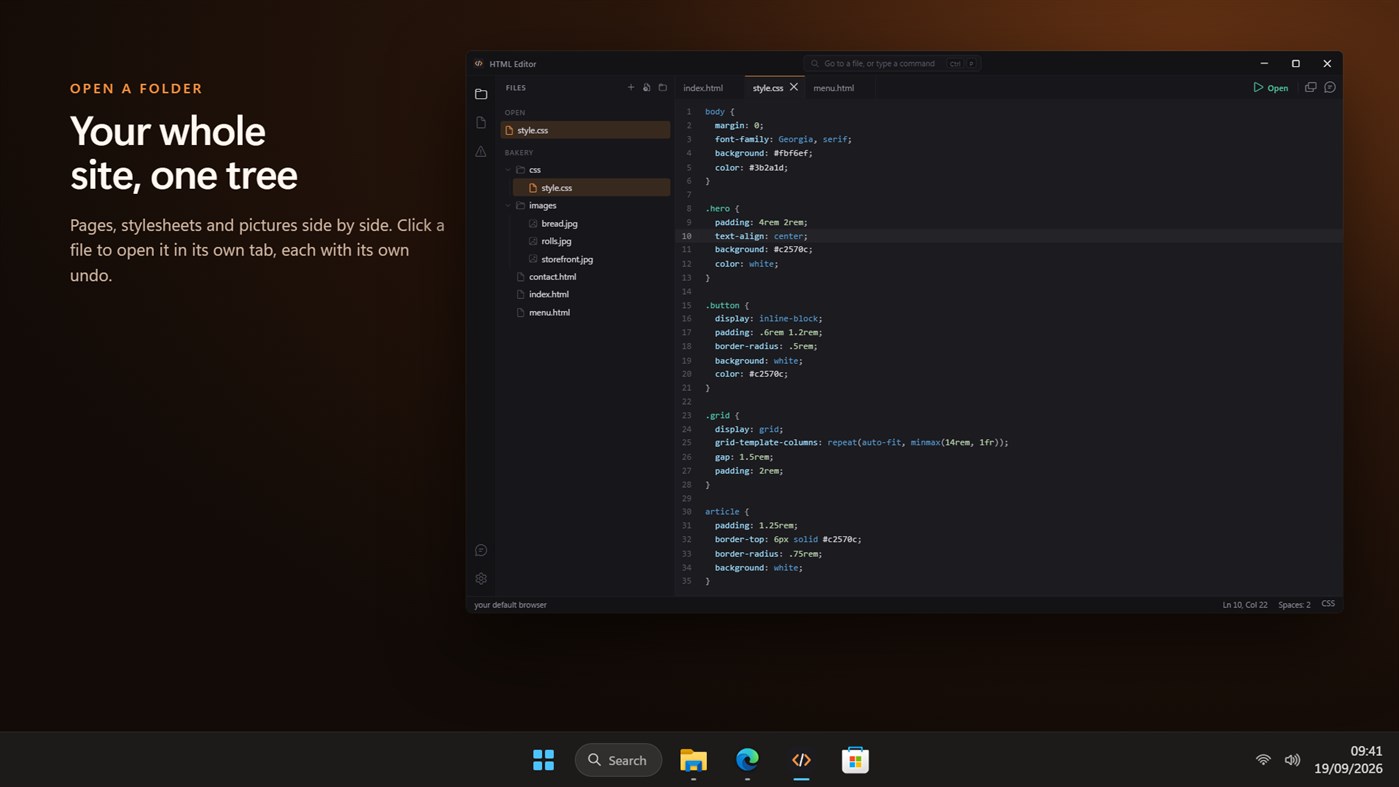Viewport: 1399px width, 787px height.
Task: Open contact.html in the file tree
Action: (552, 277)
